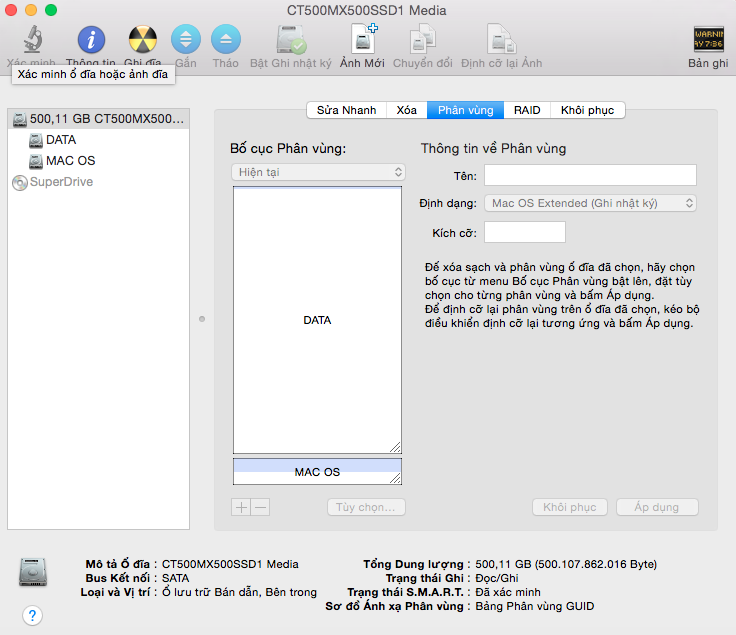Click the Tùy chọn… button

[366, 507]
